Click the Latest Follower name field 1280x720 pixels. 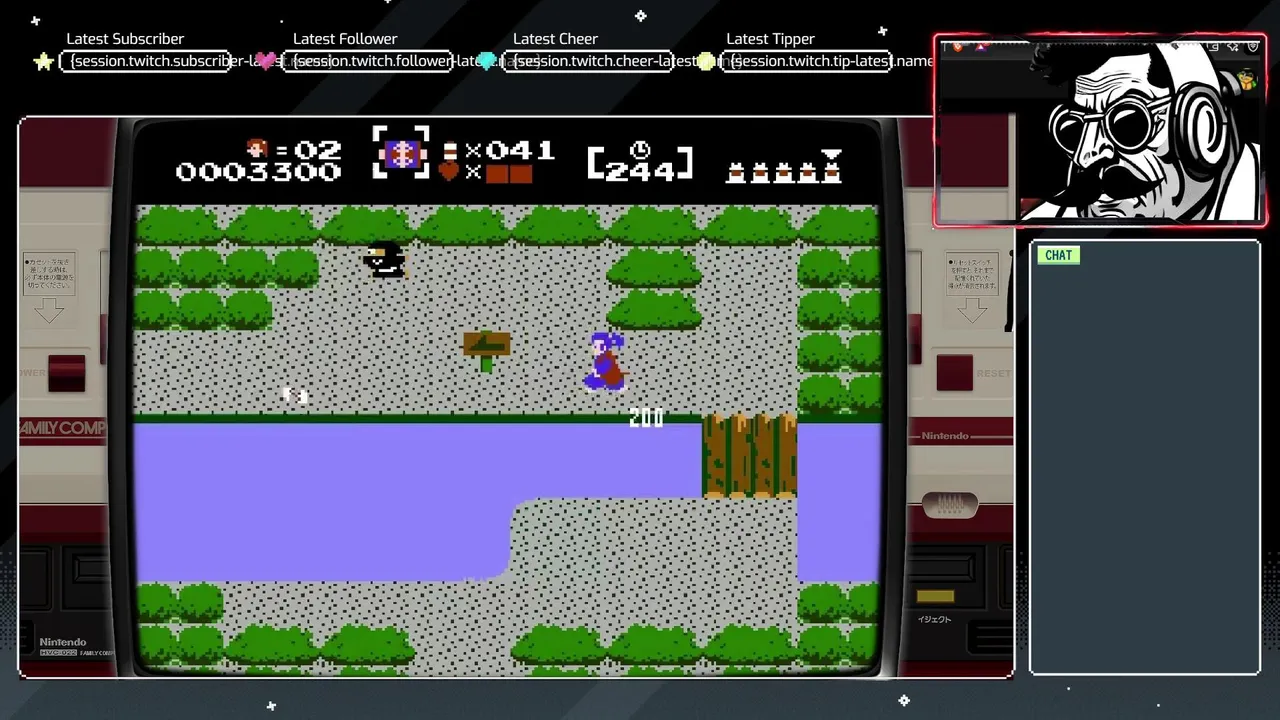368,61
